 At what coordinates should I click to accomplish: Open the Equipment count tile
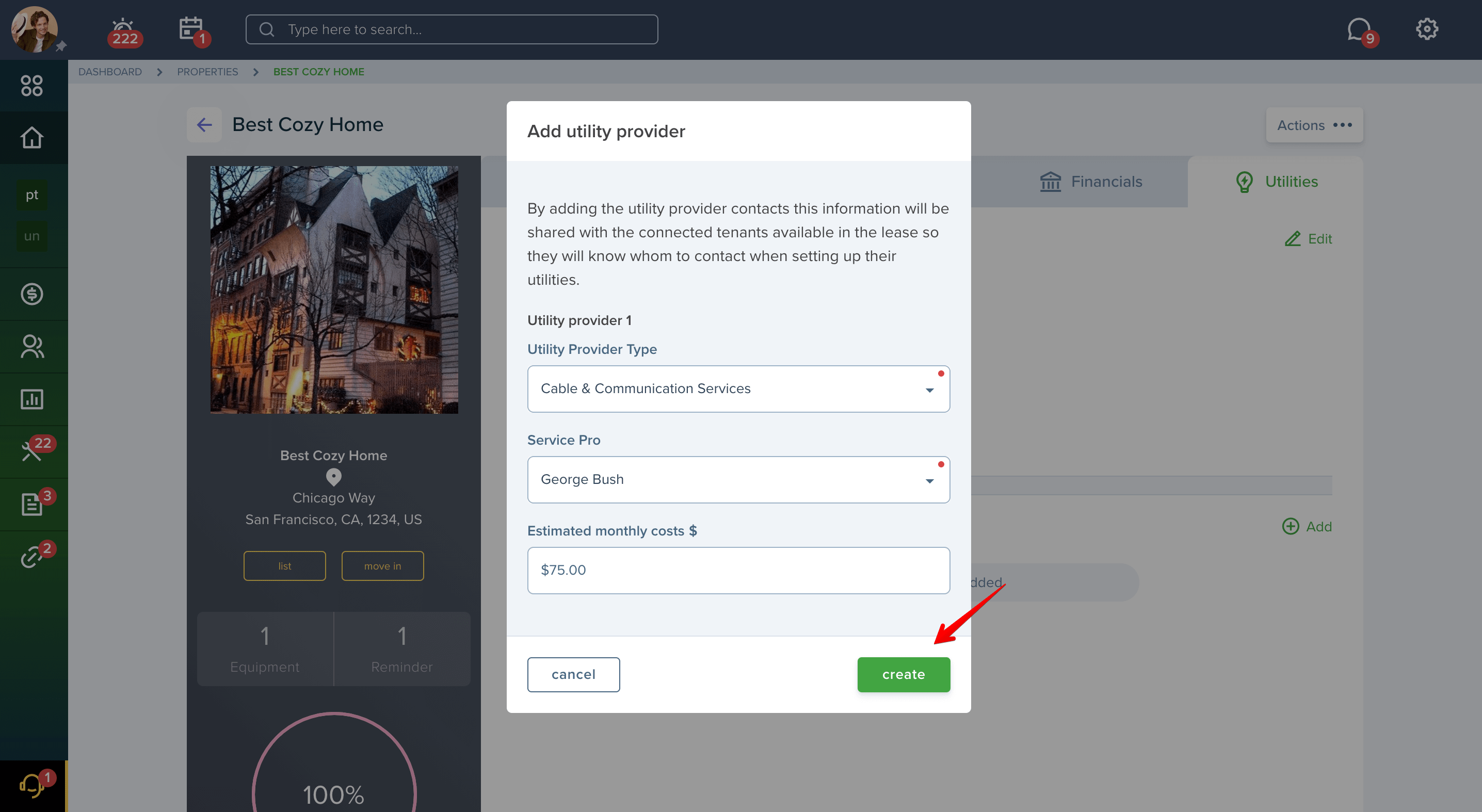click(x=265, y=648)
